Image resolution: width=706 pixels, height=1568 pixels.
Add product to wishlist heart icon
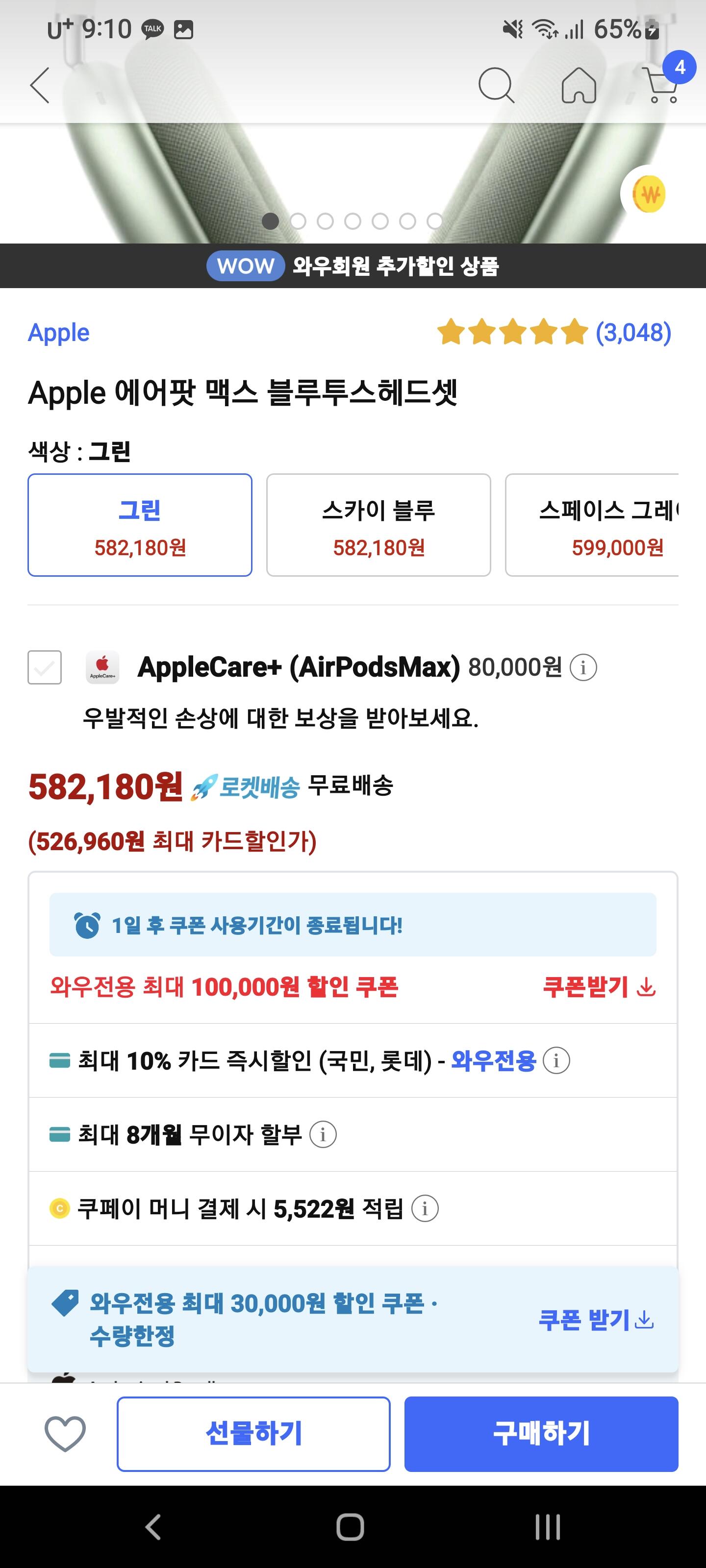point(65,1433)
